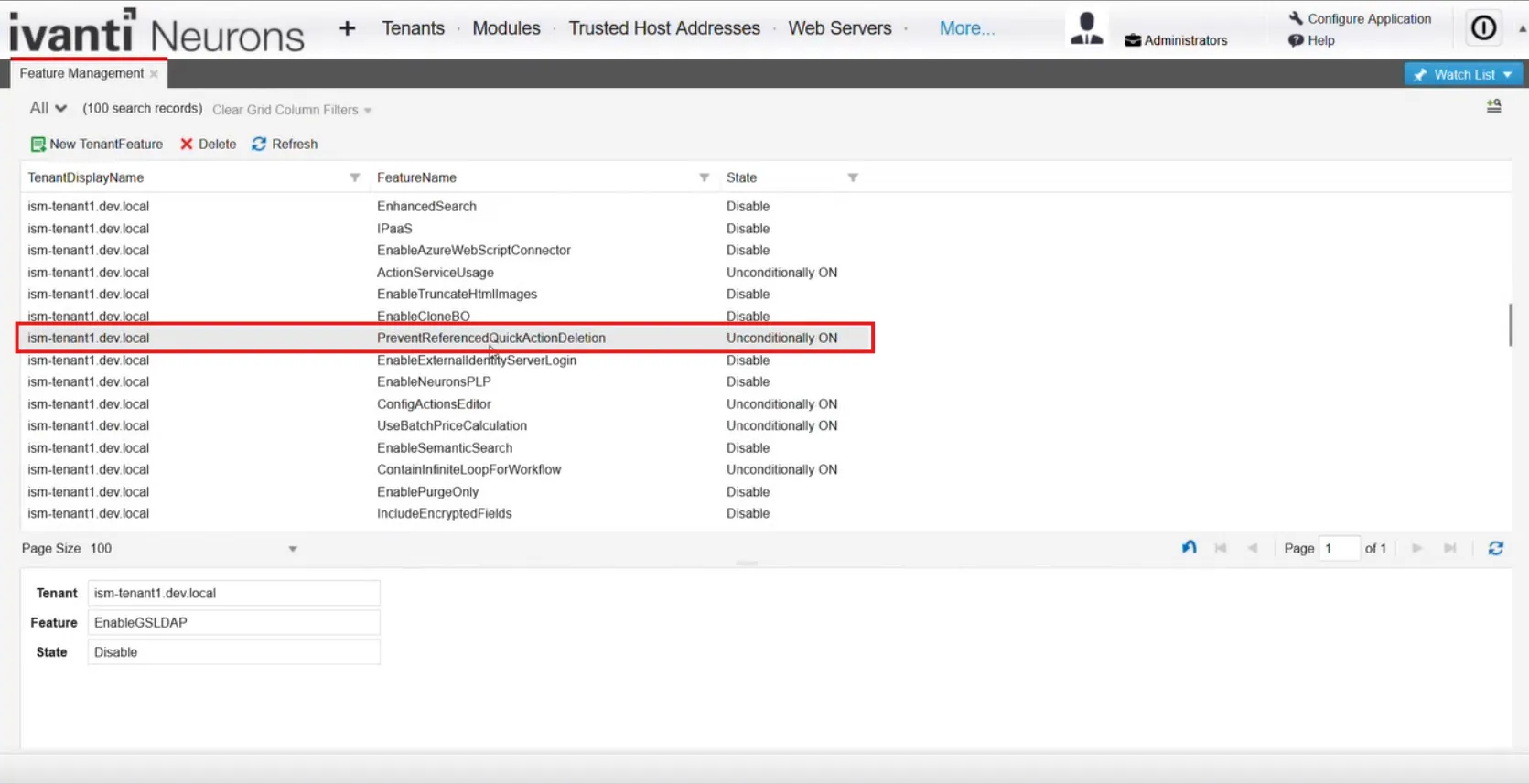The width and height of the screenshot is (1529, 784).
Task: Show more workspaces via More...
Action: 966,28
